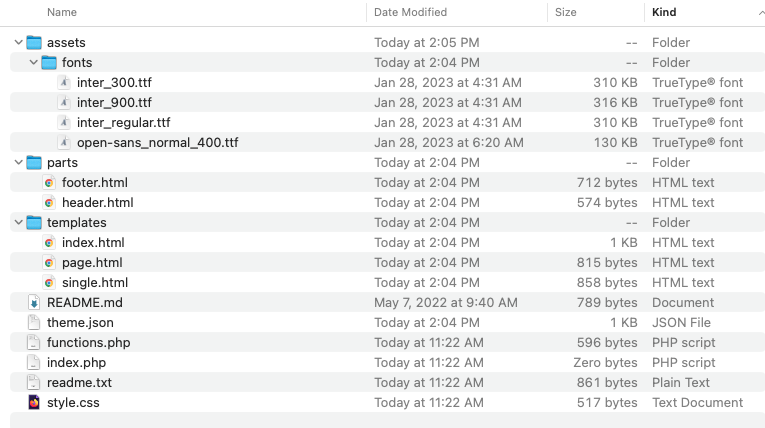Image resolution: width=765 pixels, height=428 pixels.
Task: Select the index.html Chrome icon in templates
Action: click(49, 243)
